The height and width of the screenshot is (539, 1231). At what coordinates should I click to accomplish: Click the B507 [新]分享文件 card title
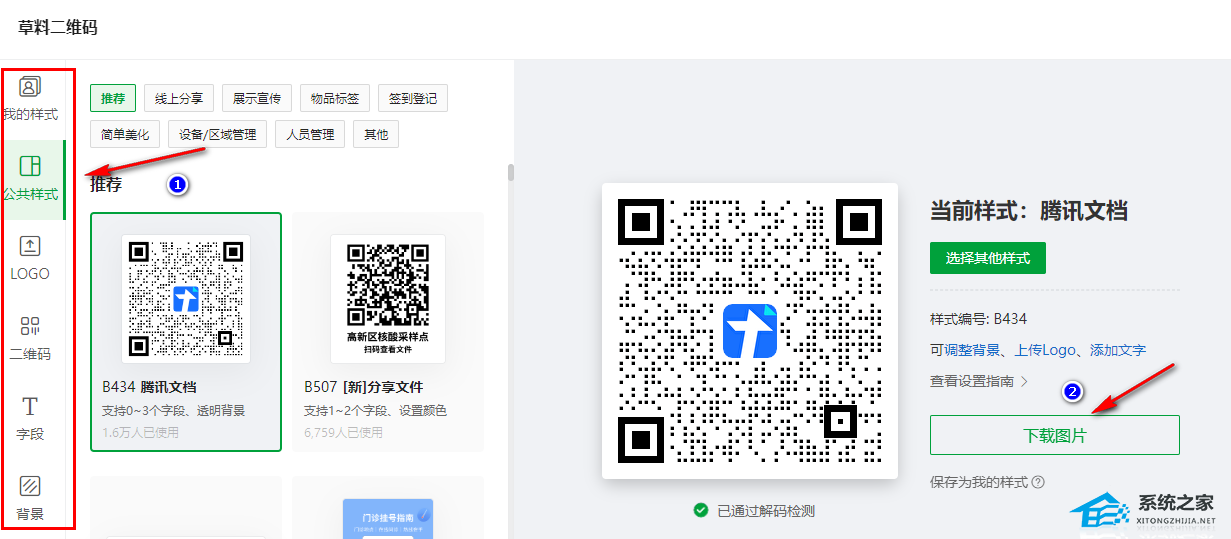(x=363, y=387)
